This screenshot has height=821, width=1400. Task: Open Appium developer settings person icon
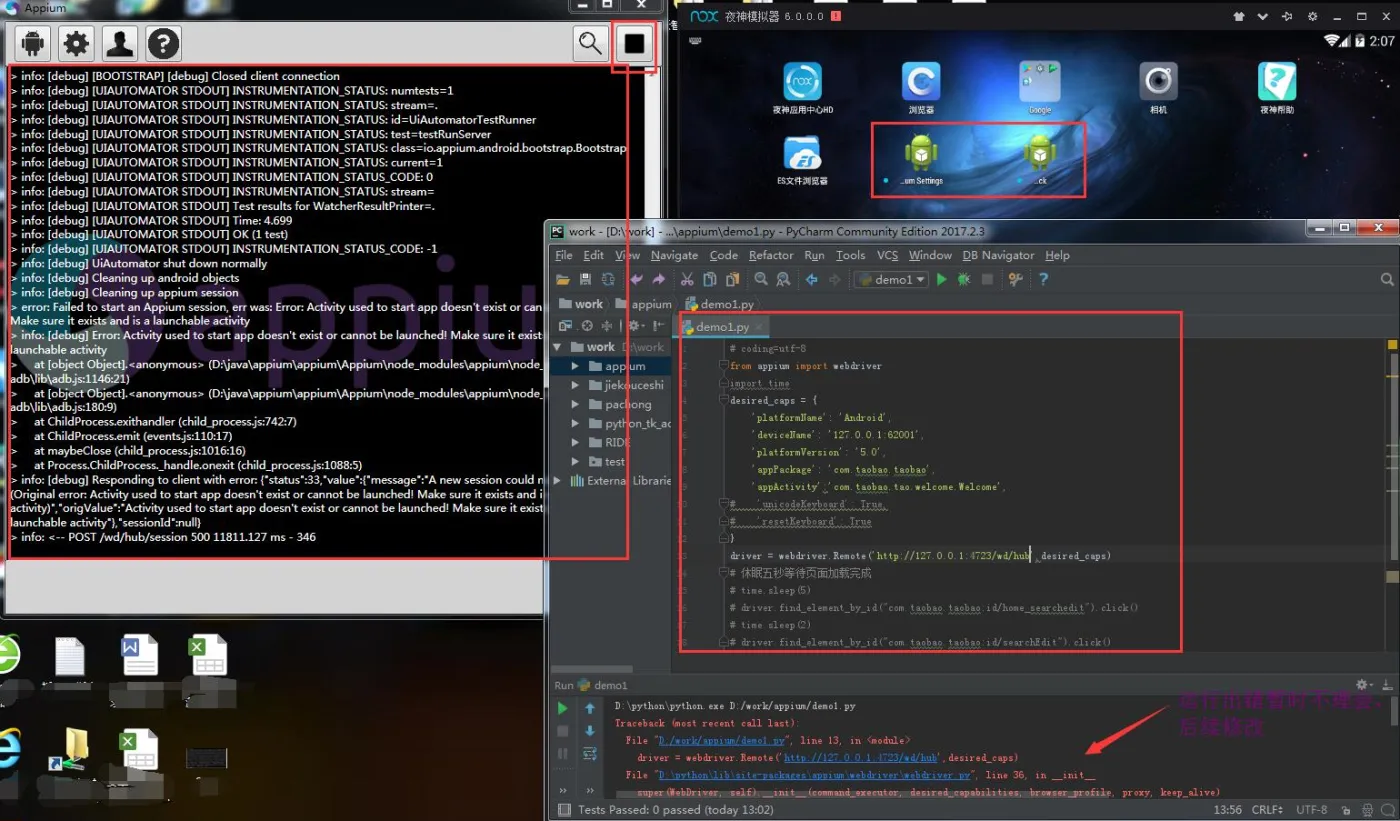point(120,43)
